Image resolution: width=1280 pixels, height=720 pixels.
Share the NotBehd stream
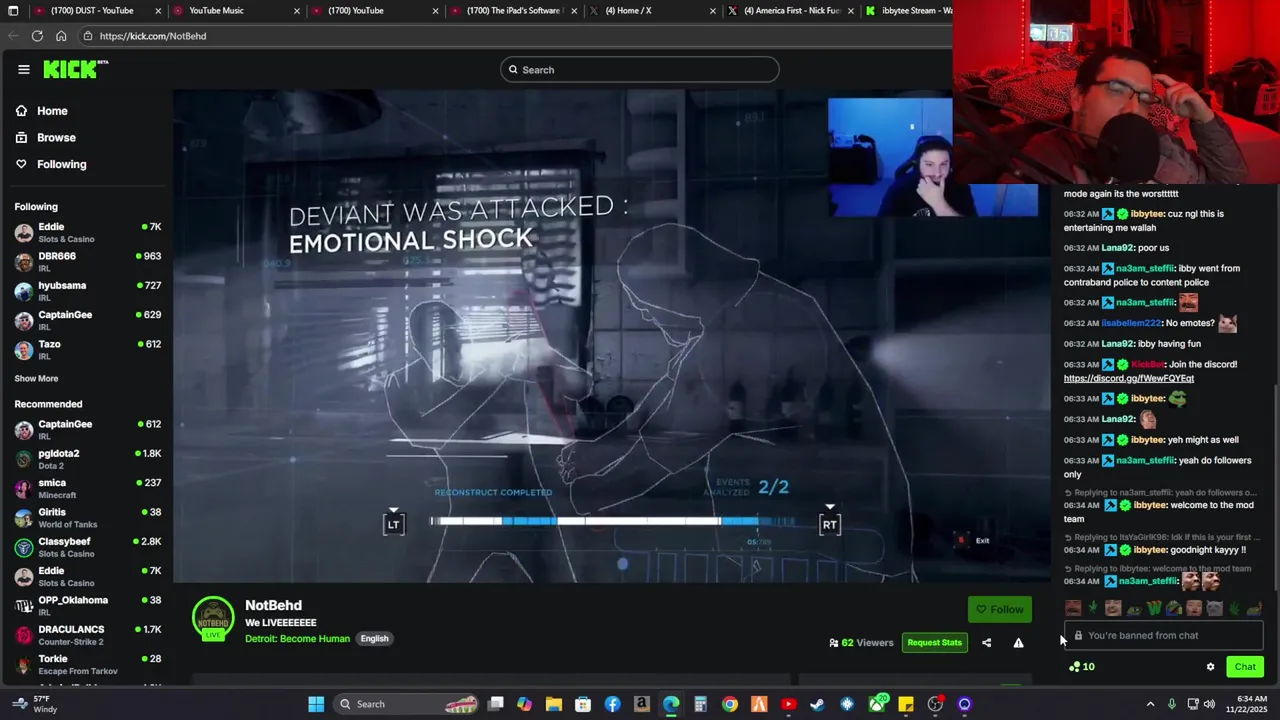click(986, 642)
